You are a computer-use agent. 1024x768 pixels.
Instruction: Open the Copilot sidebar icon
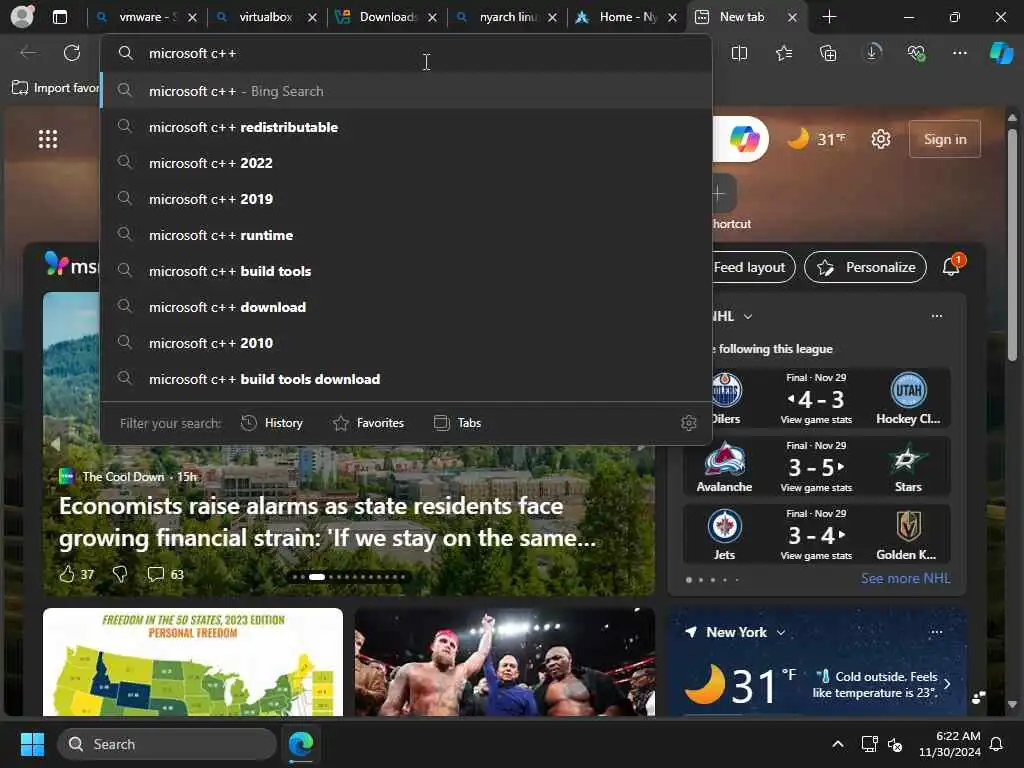click(1002, 53)
